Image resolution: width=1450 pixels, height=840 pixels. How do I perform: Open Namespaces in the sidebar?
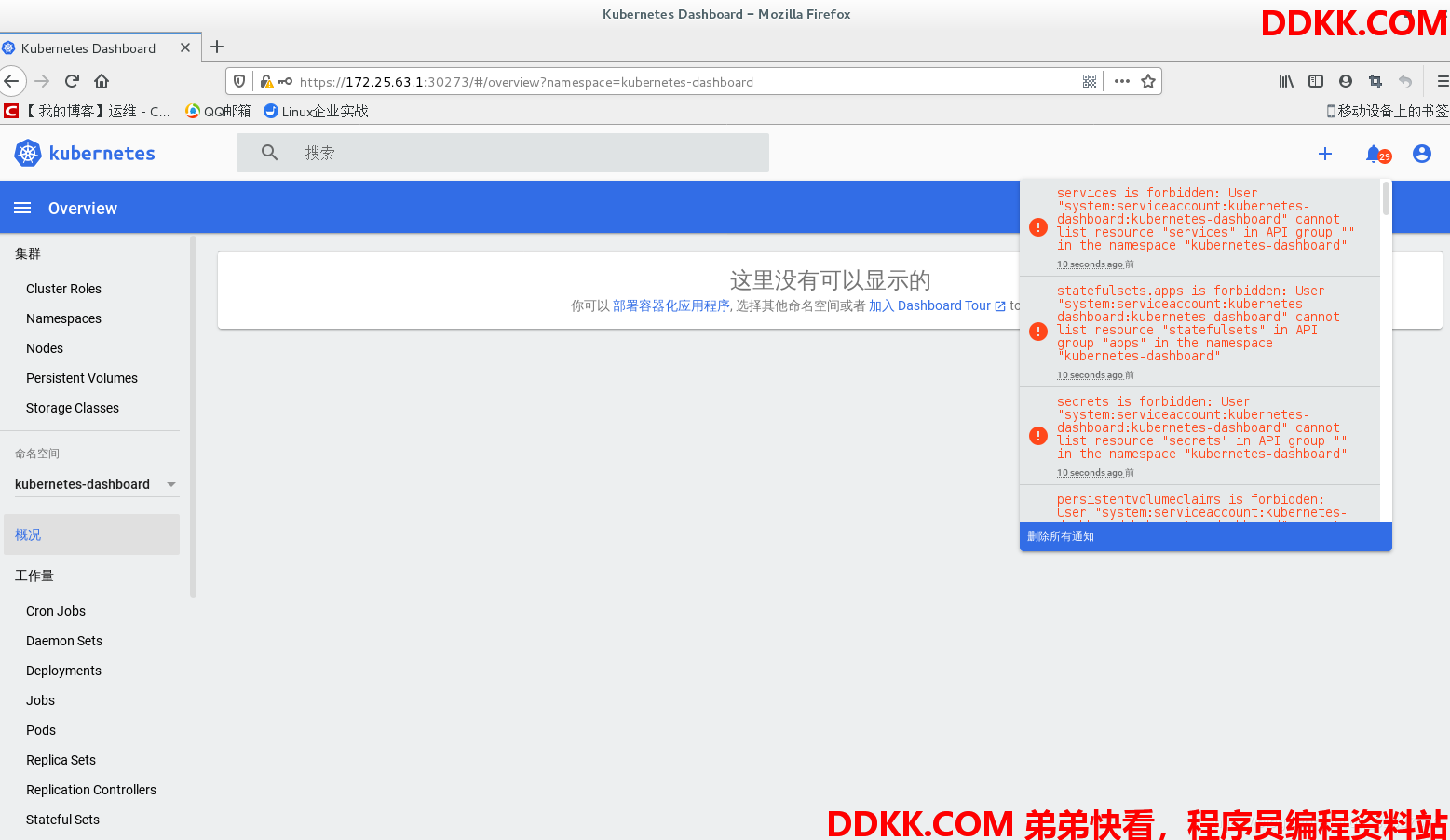[x=63, y=318]
